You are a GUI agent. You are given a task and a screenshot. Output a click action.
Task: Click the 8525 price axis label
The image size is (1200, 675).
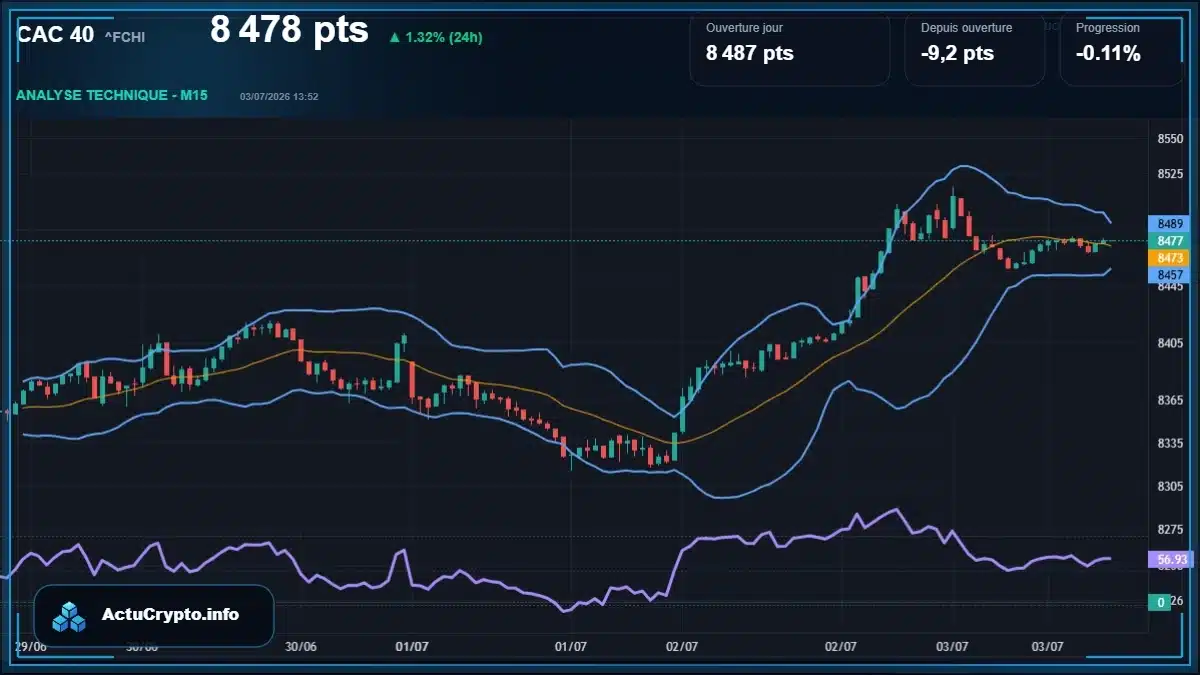(1170, 175)
